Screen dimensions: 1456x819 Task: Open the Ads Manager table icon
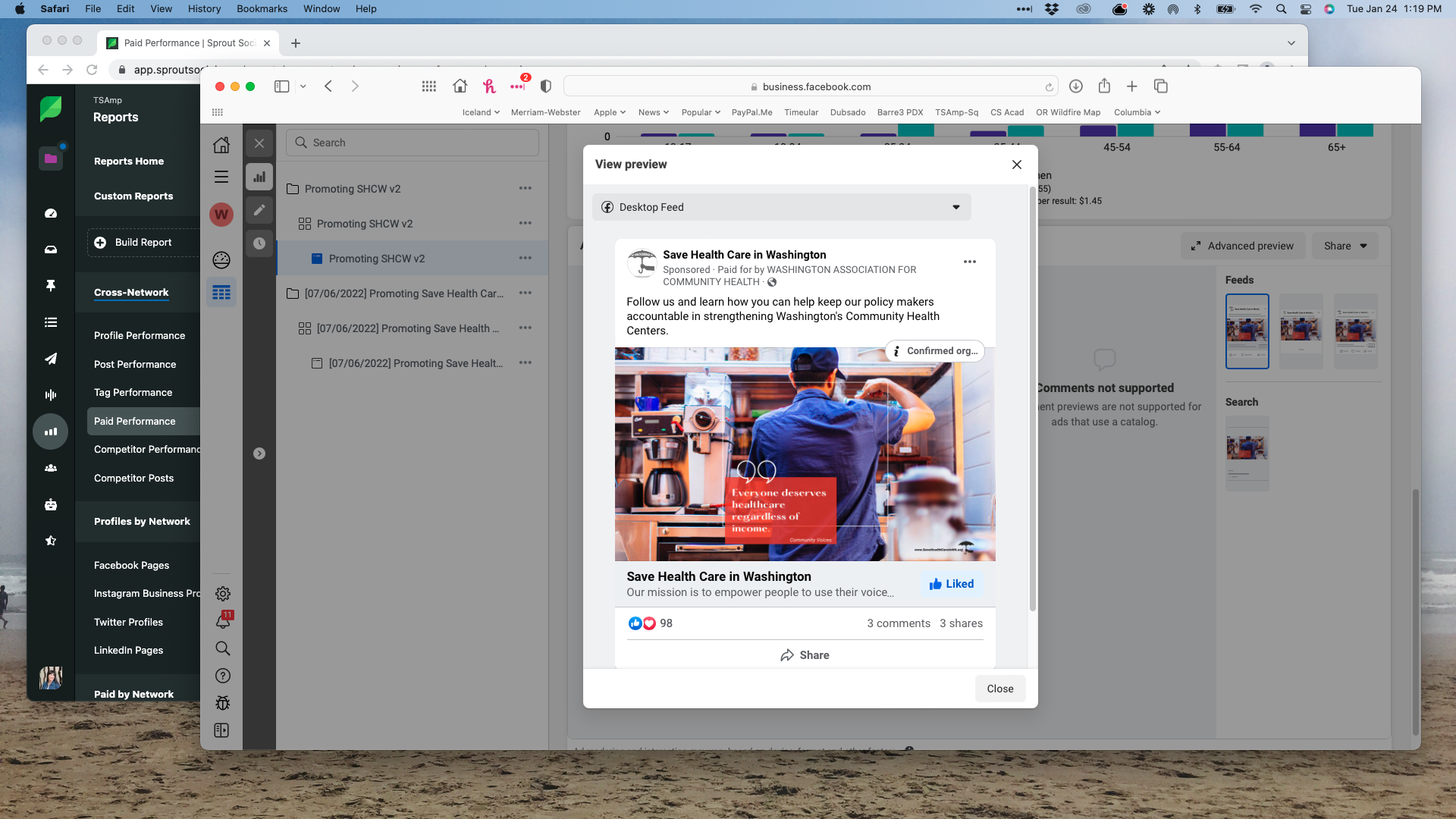click(x=221, y=293)
